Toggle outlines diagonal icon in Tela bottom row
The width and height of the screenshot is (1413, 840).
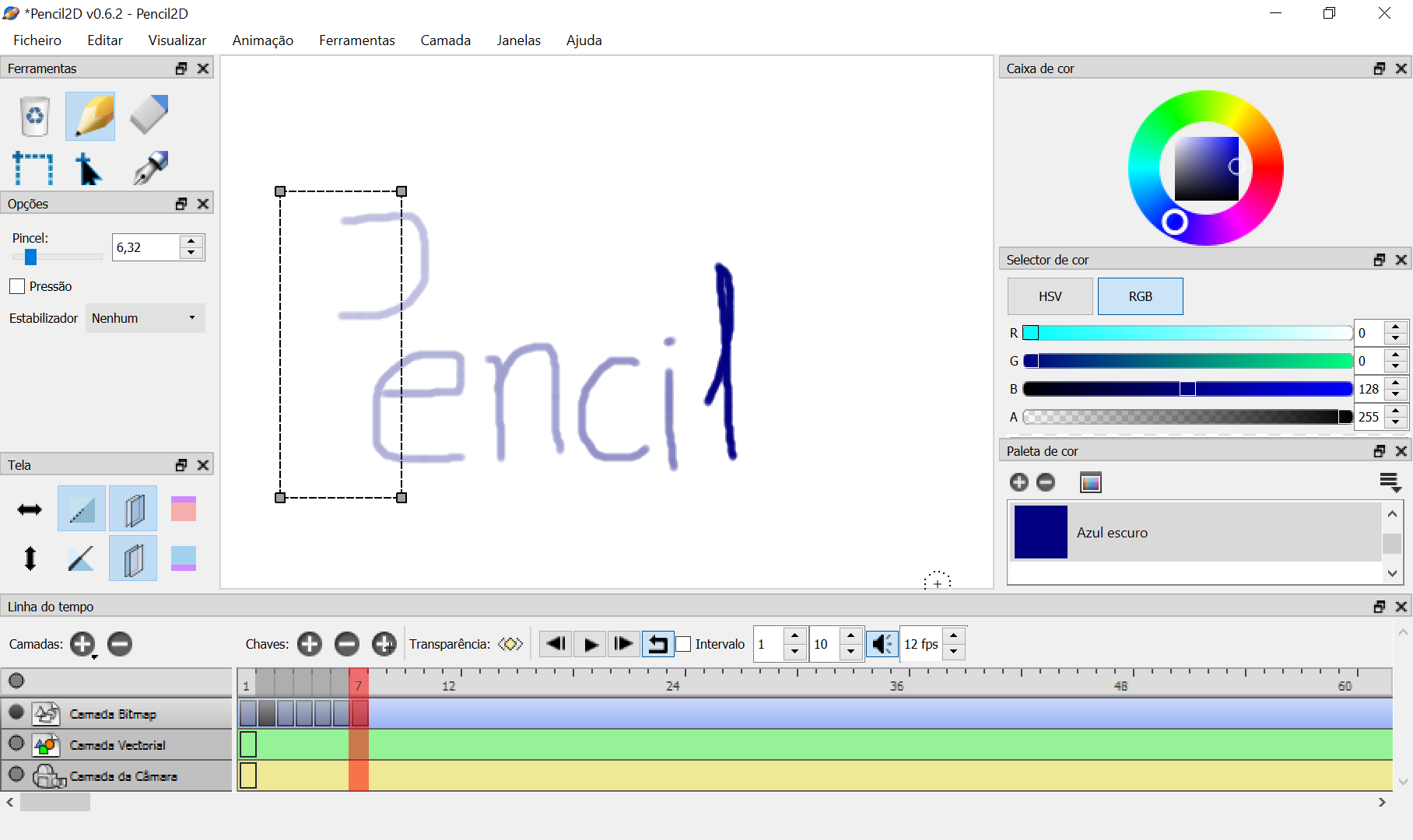(x=81, y=558)
